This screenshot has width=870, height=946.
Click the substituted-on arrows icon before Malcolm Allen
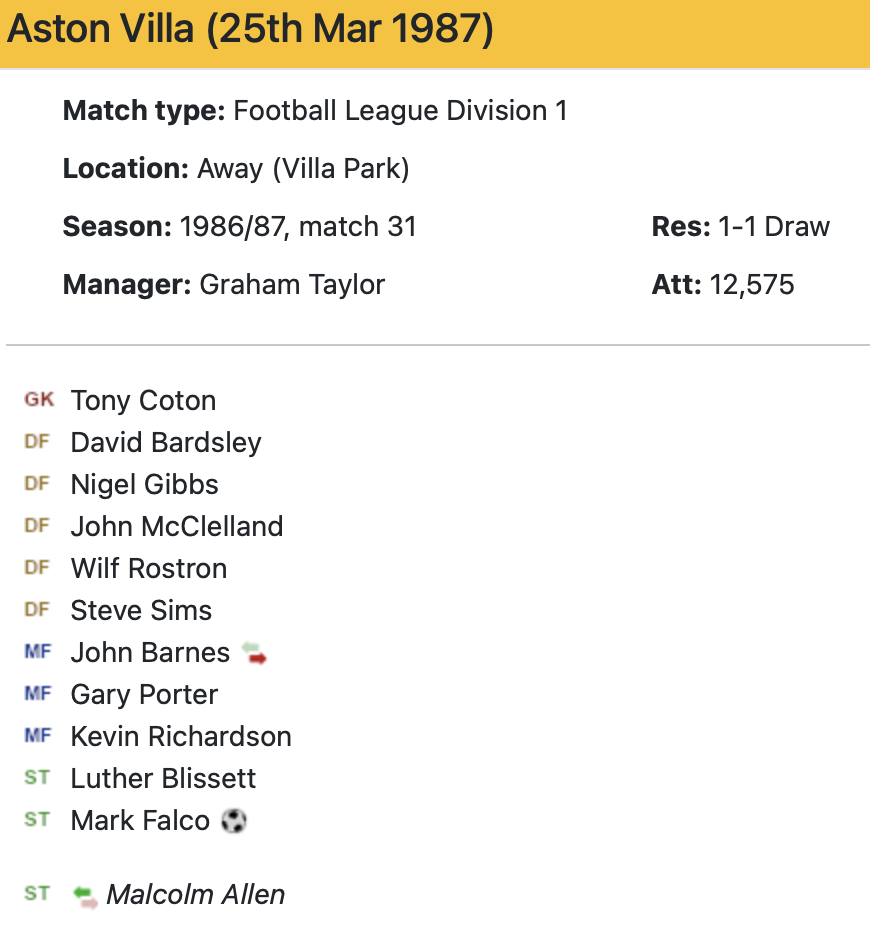[86, 895]
